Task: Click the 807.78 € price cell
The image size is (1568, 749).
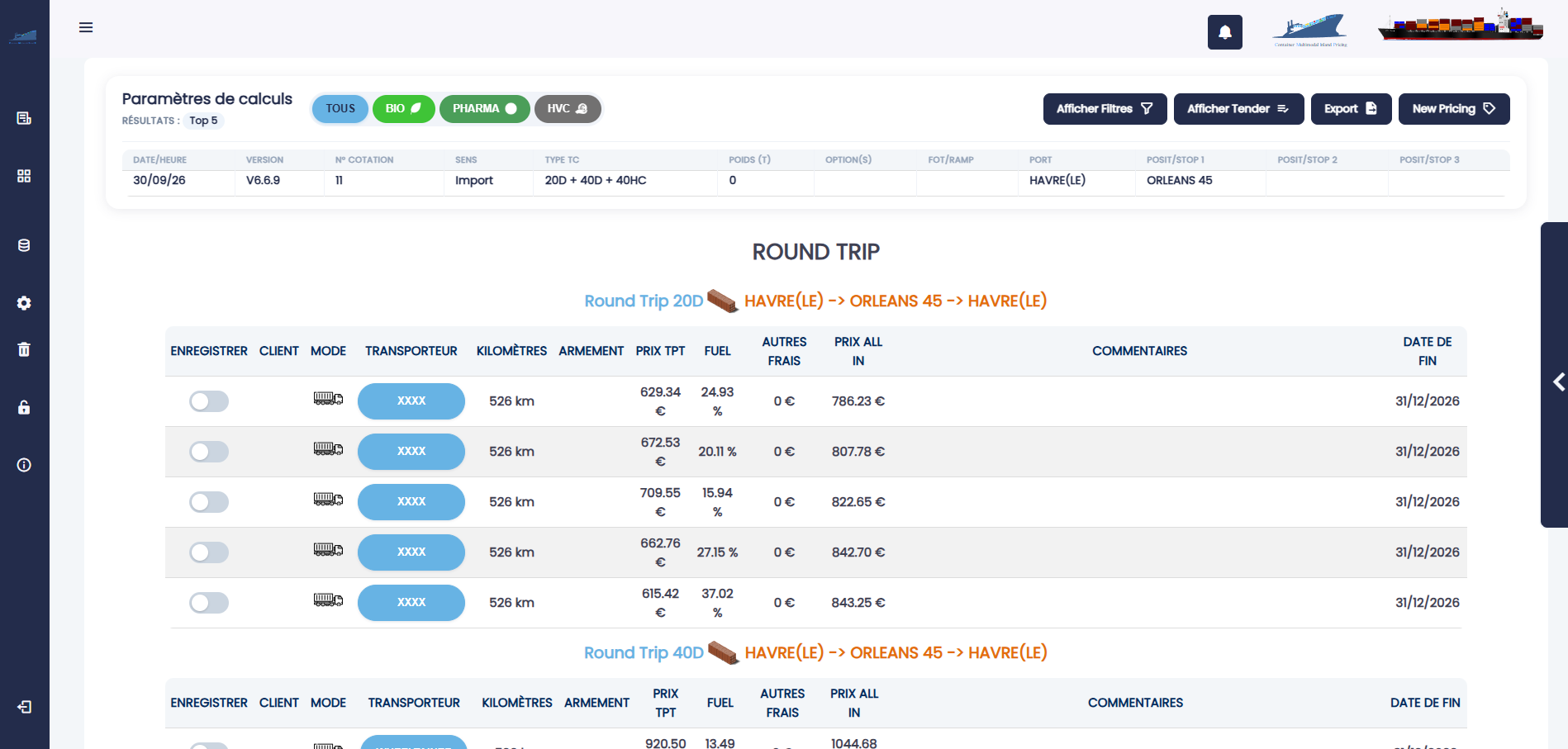Action: tap(858, 452)
